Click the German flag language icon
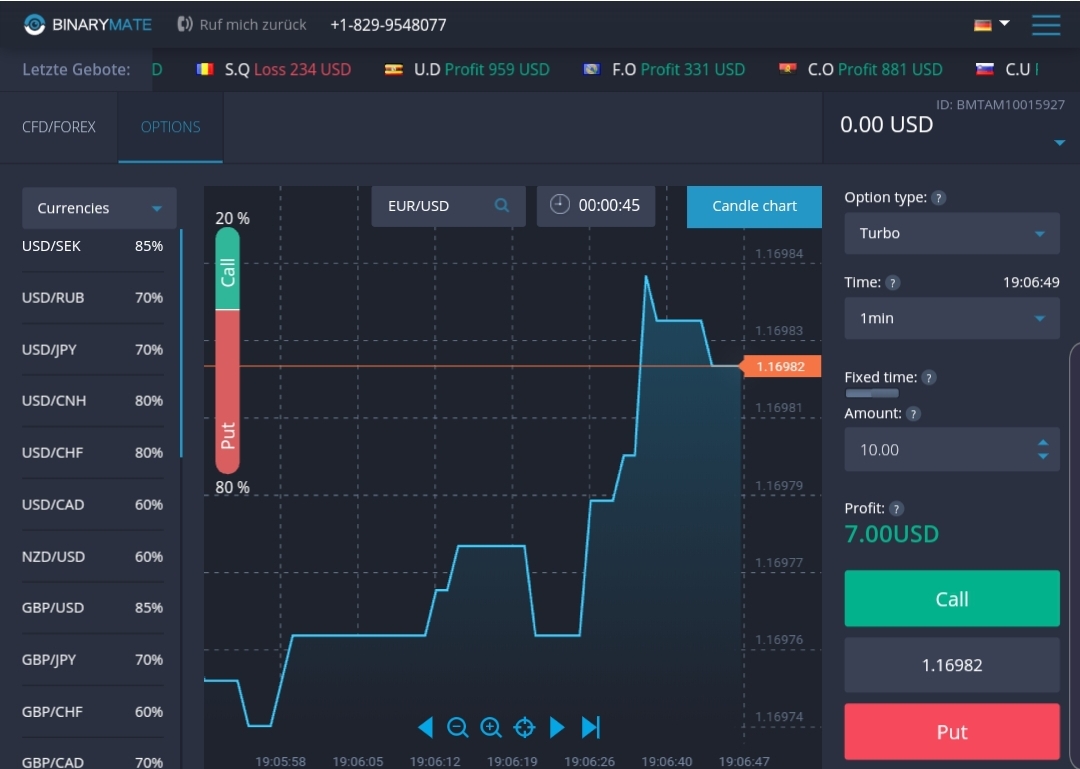 (982, 25)
